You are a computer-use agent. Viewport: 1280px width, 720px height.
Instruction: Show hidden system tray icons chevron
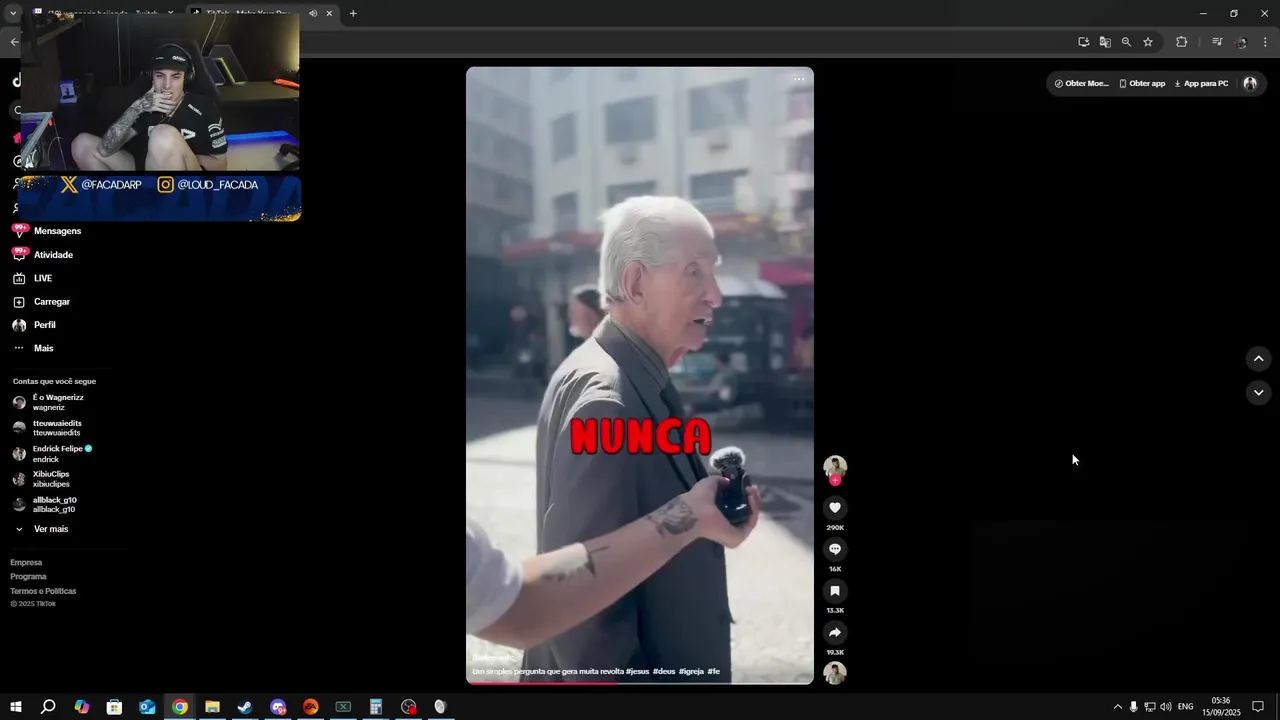tap(1117, 707)
